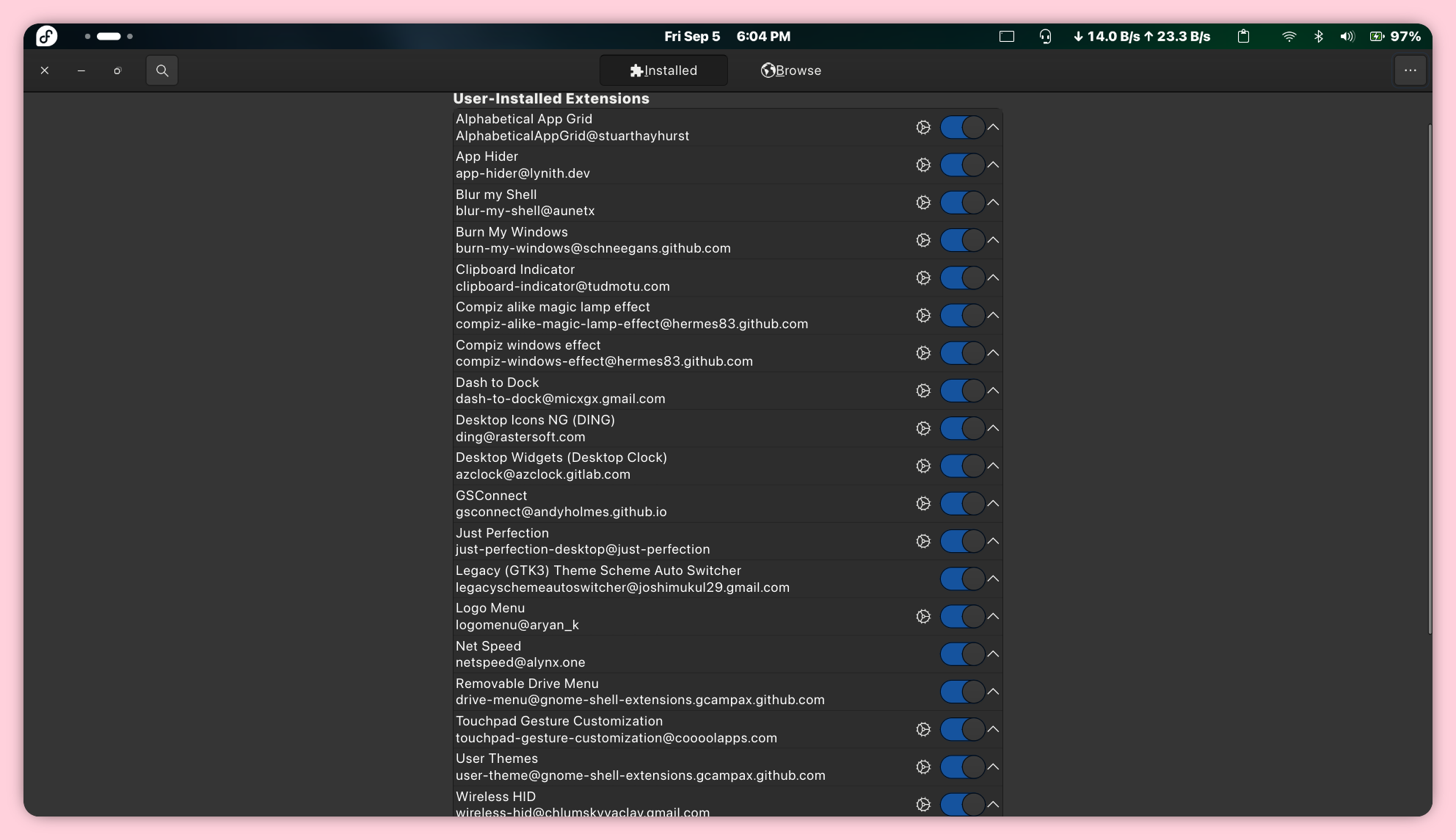Expand details for Compiz alike magic lamp effect
Viewport: 1456px width, 840px height.
(993, 315)
